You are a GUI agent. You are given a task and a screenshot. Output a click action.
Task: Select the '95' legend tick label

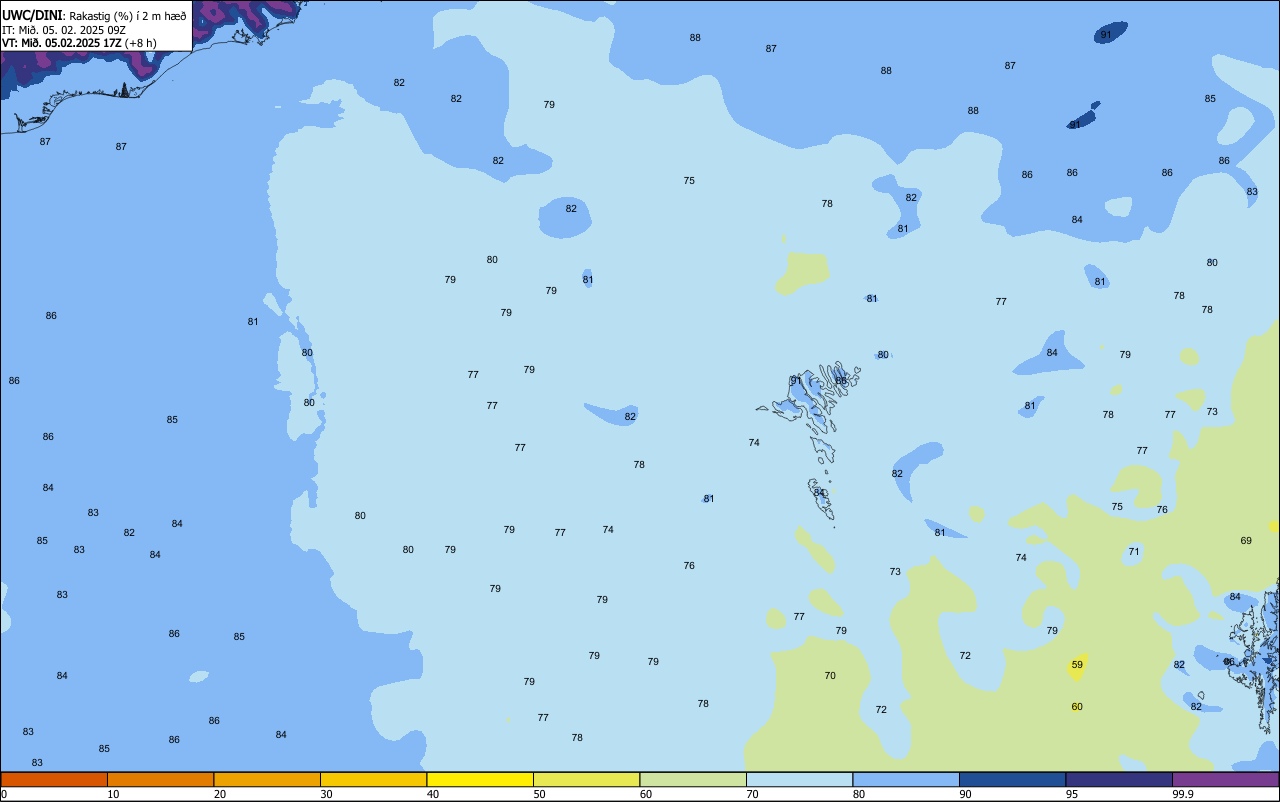(1072, 794)
